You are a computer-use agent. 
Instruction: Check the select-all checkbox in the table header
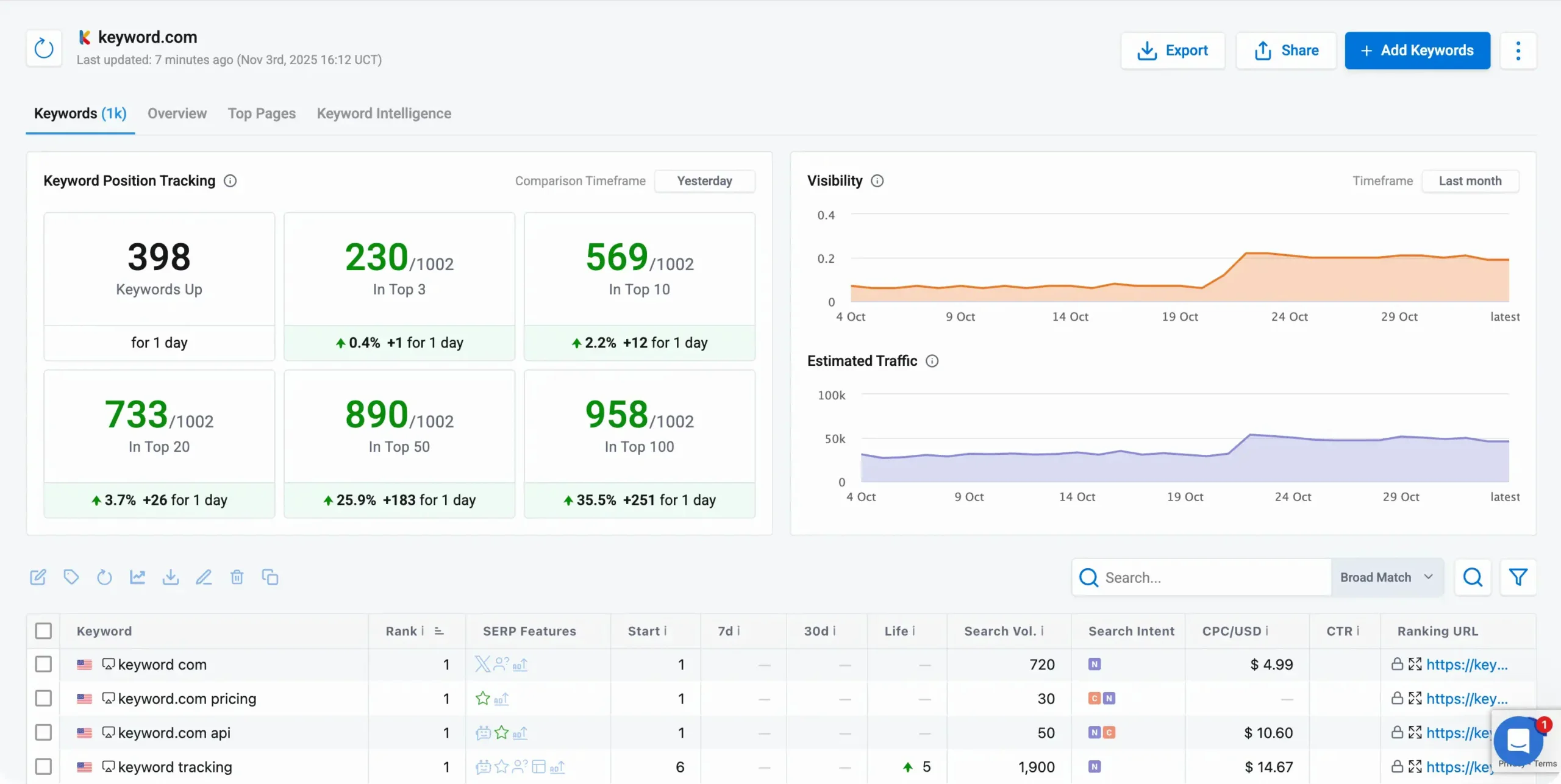43,631
